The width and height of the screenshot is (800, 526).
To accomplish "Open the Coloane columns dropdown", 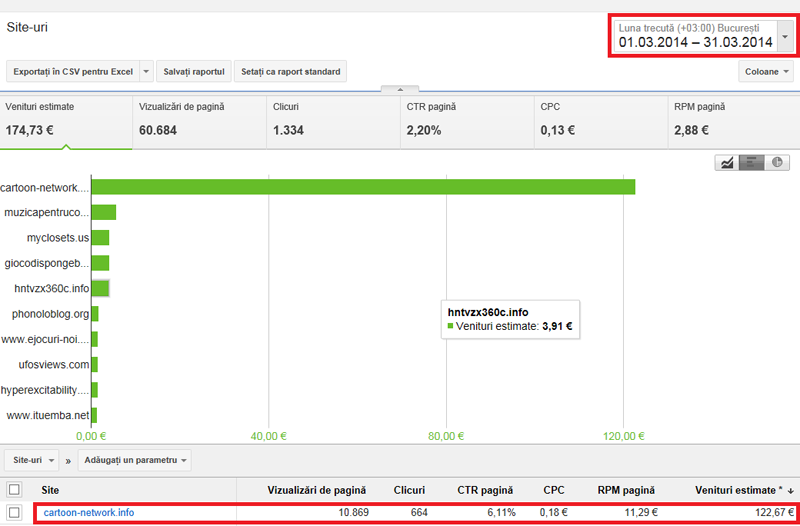I will click(x=766, y=71).
